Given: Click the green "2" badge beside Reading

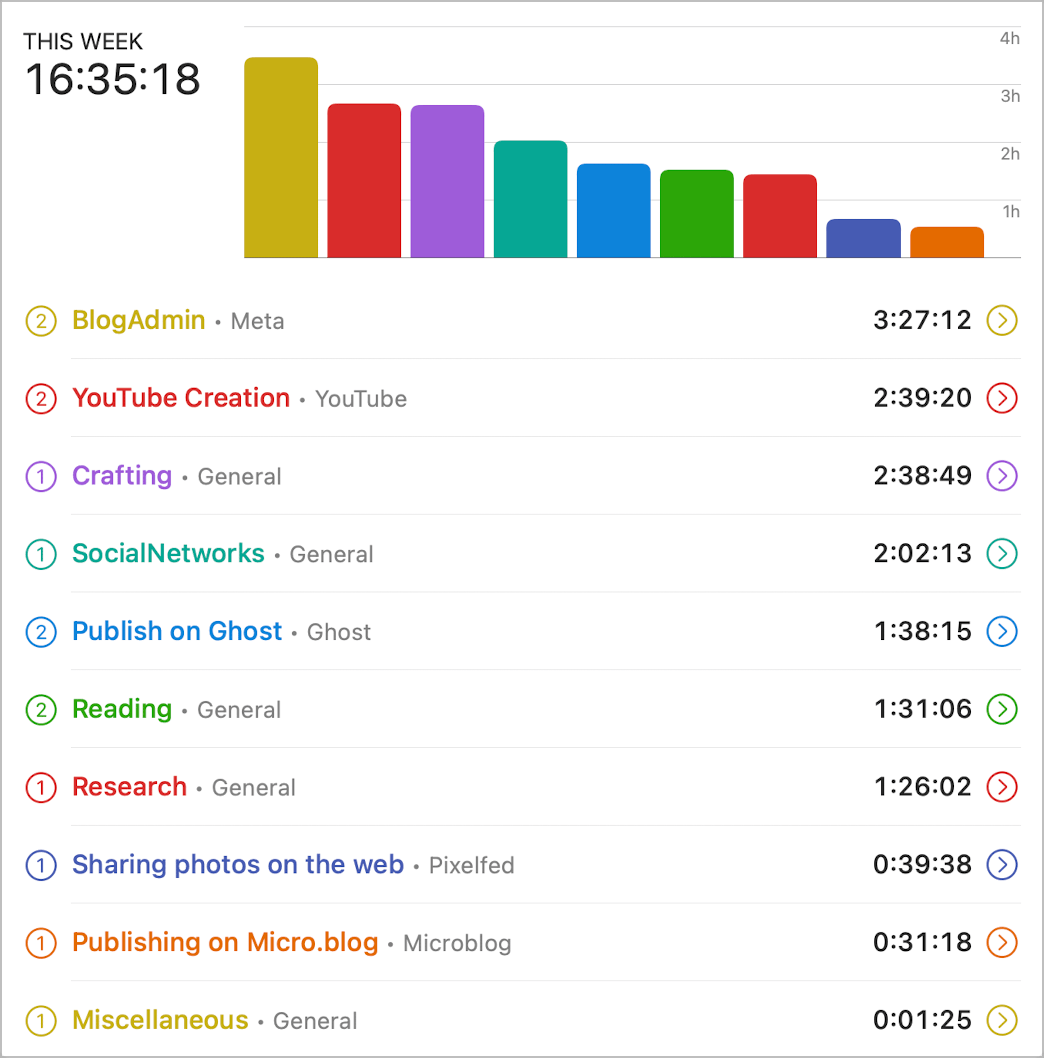Looking at the screenshot, I should [x=40, y=709].
